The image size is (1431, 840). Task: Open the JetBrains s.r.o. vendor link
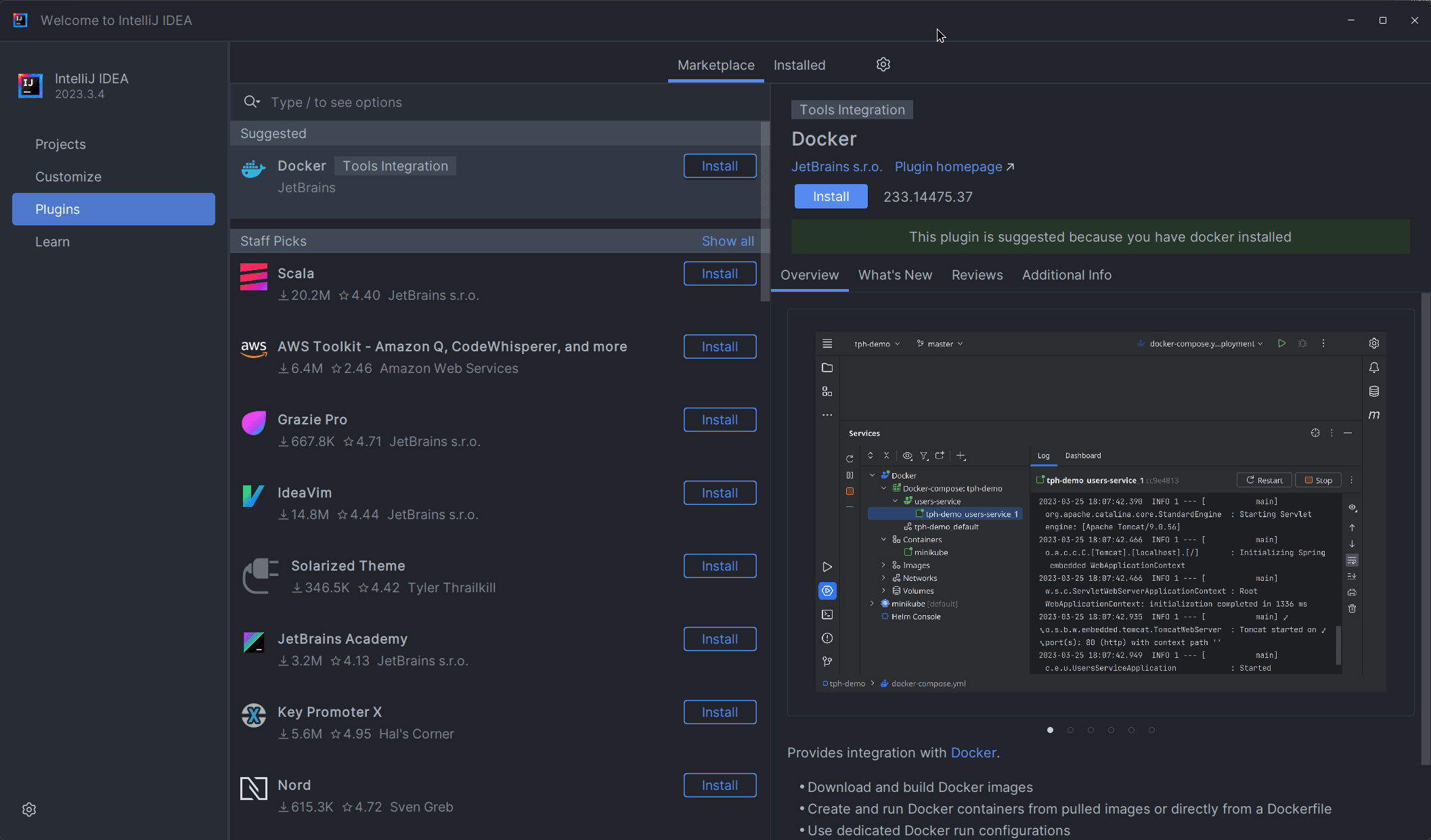pos(837,167)
